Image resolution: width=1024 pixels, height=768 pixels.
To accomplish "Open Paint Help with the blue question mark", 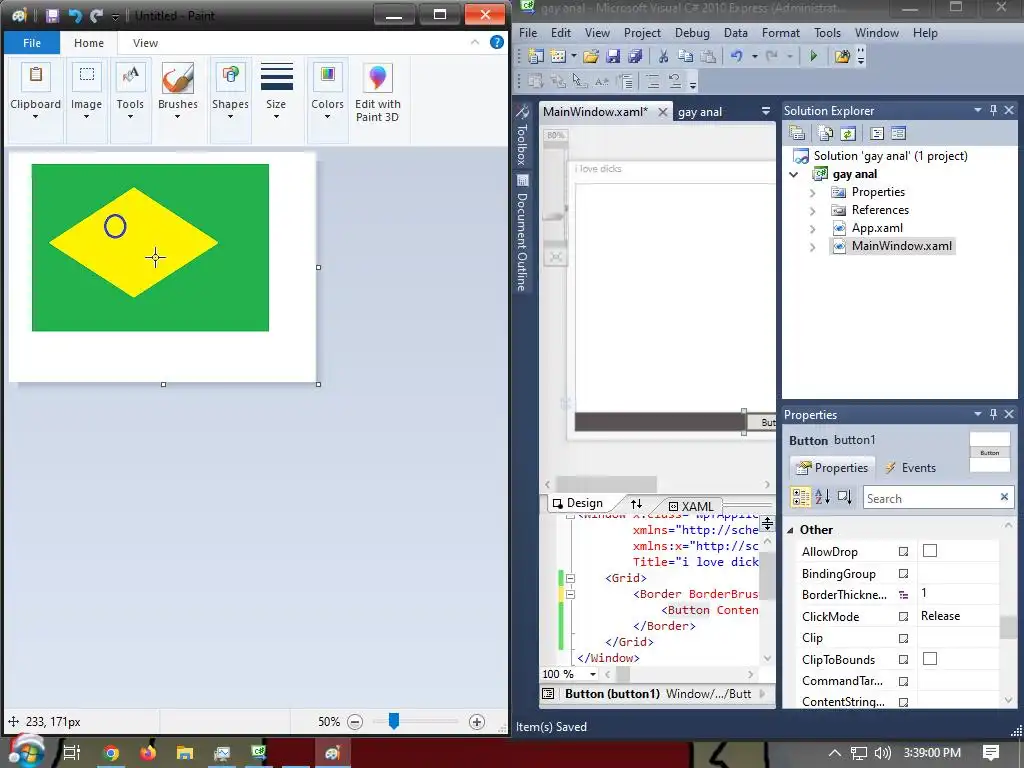I will click(x=497, y=42).
